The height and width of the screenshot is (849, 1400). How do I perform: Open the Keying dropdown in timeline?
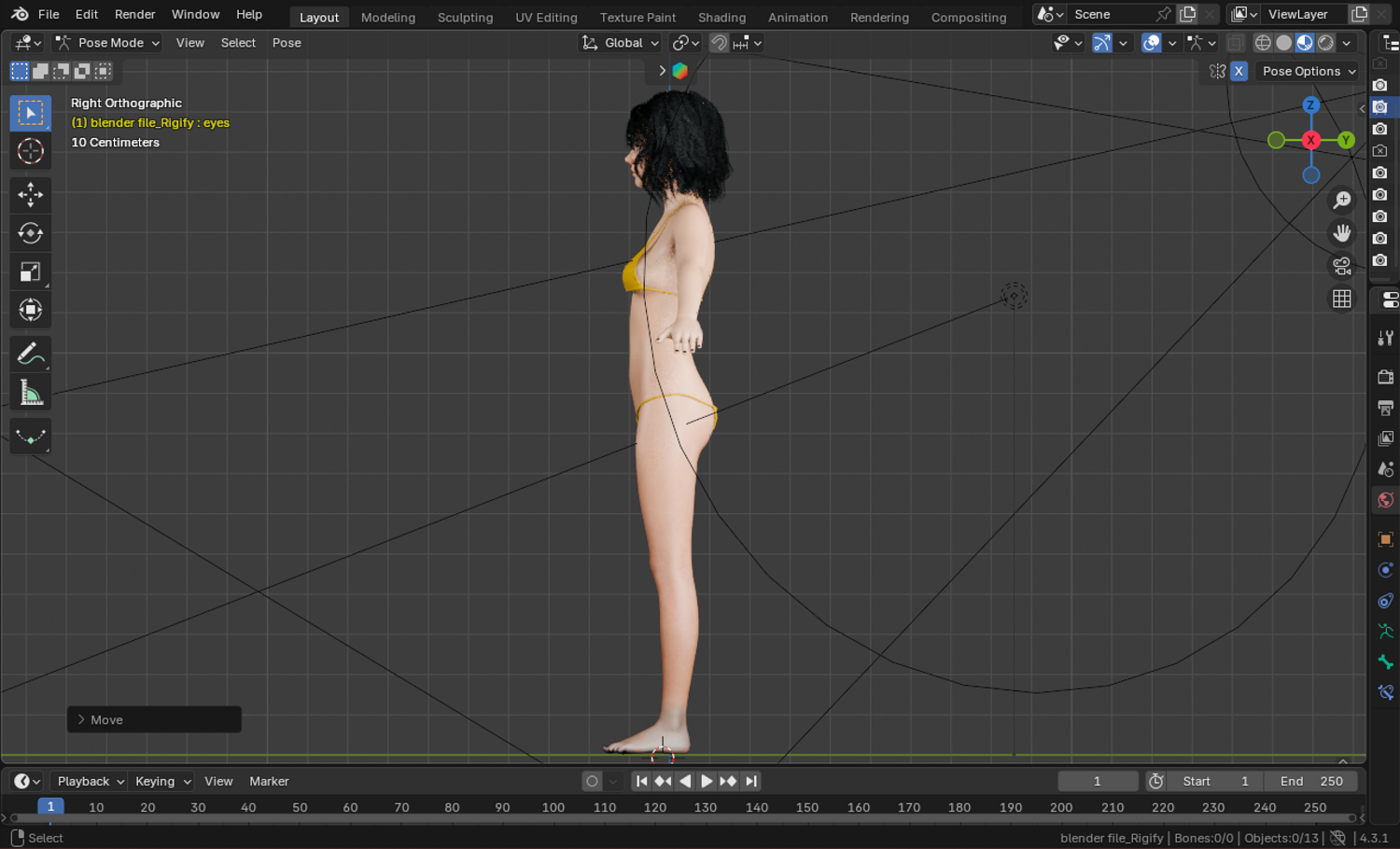[x=162, y=782]
